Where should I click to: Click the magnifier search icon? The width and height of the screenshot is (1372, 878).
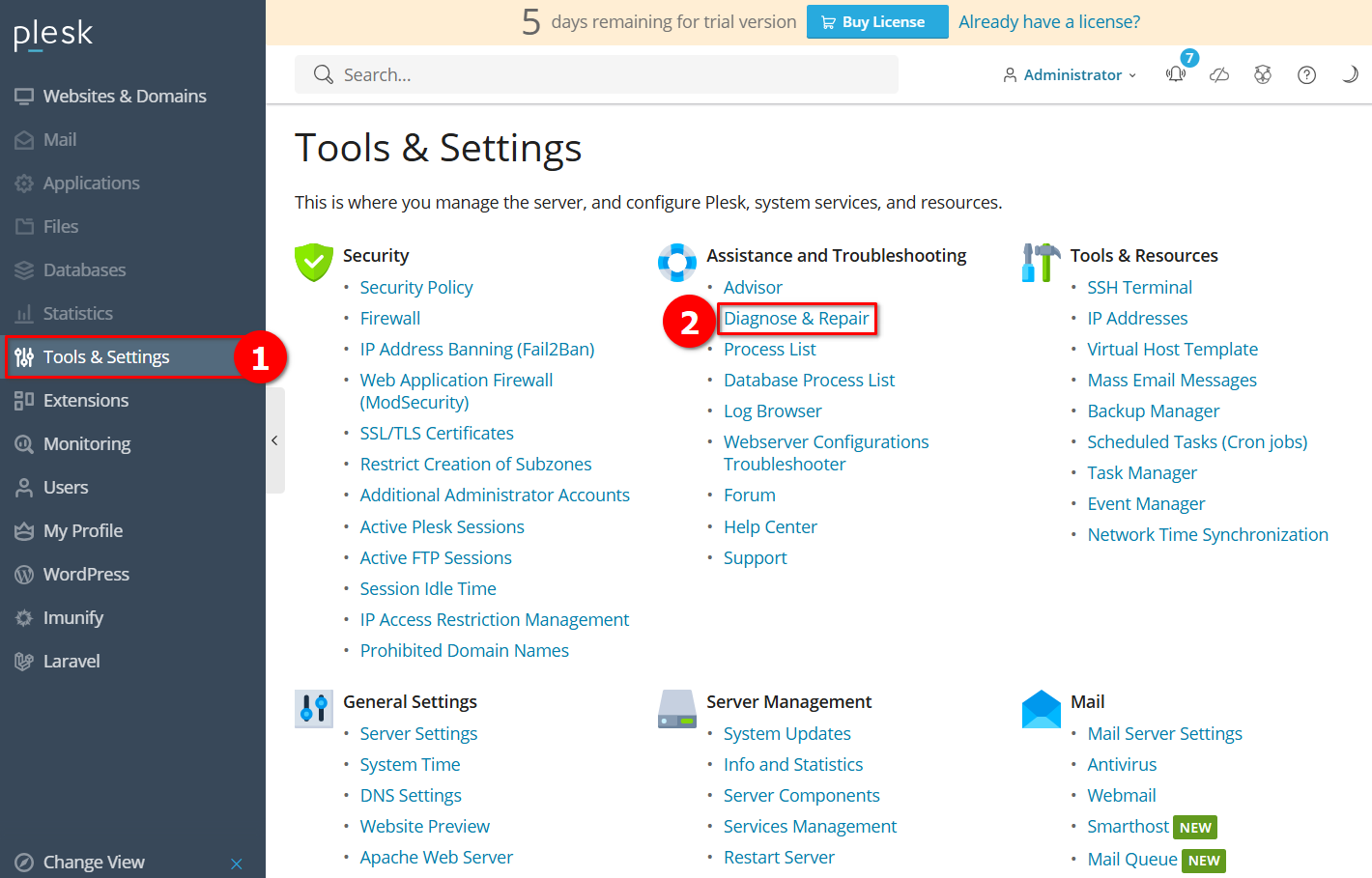(323, 74)
